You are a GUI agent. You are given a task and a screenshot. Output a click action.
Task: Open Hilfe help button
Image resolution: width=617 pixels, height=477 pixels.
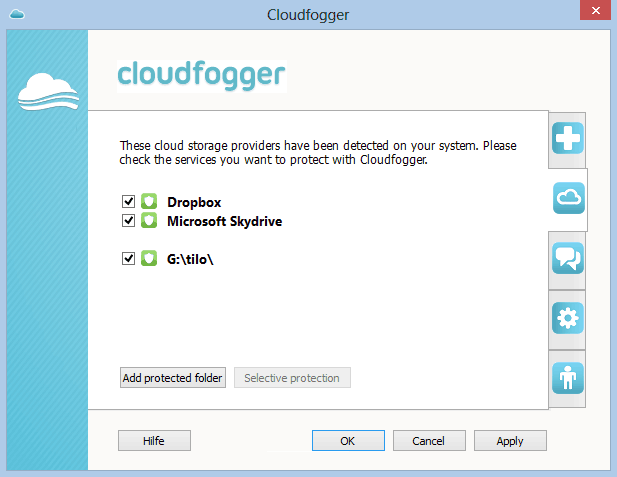click(154, 440)
